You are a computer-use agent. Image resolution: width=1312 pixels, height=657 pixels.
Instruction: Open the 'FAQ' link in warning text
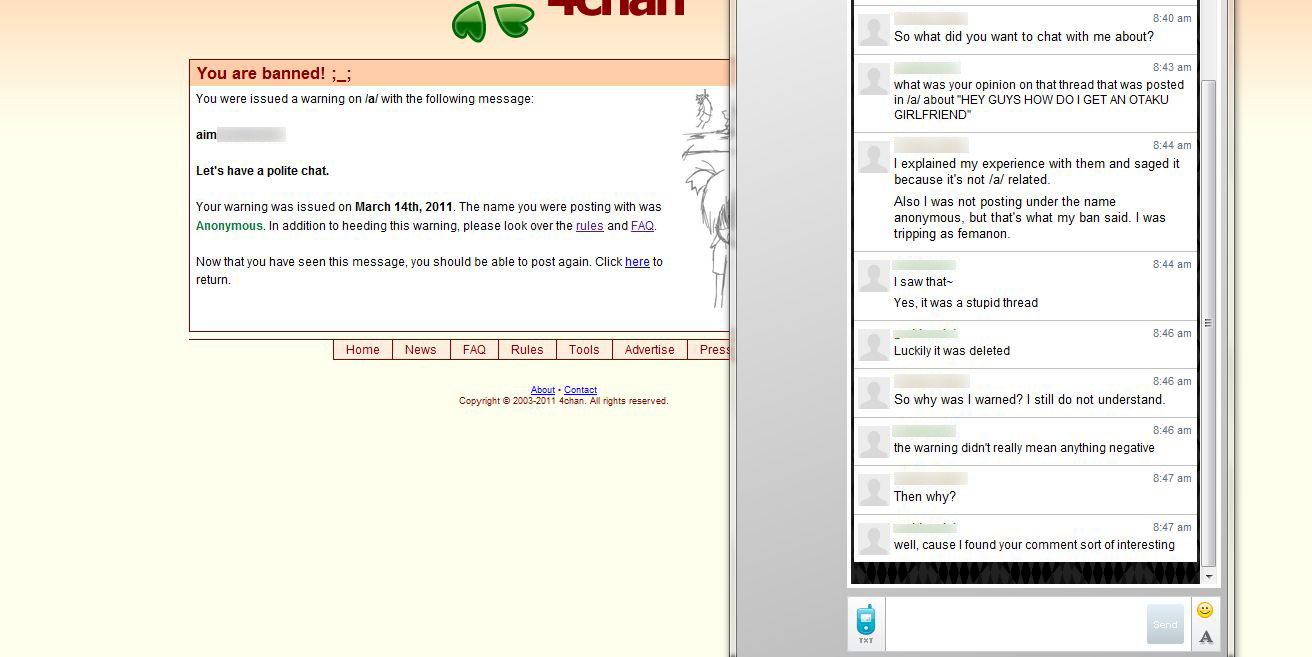pos(642,226)
